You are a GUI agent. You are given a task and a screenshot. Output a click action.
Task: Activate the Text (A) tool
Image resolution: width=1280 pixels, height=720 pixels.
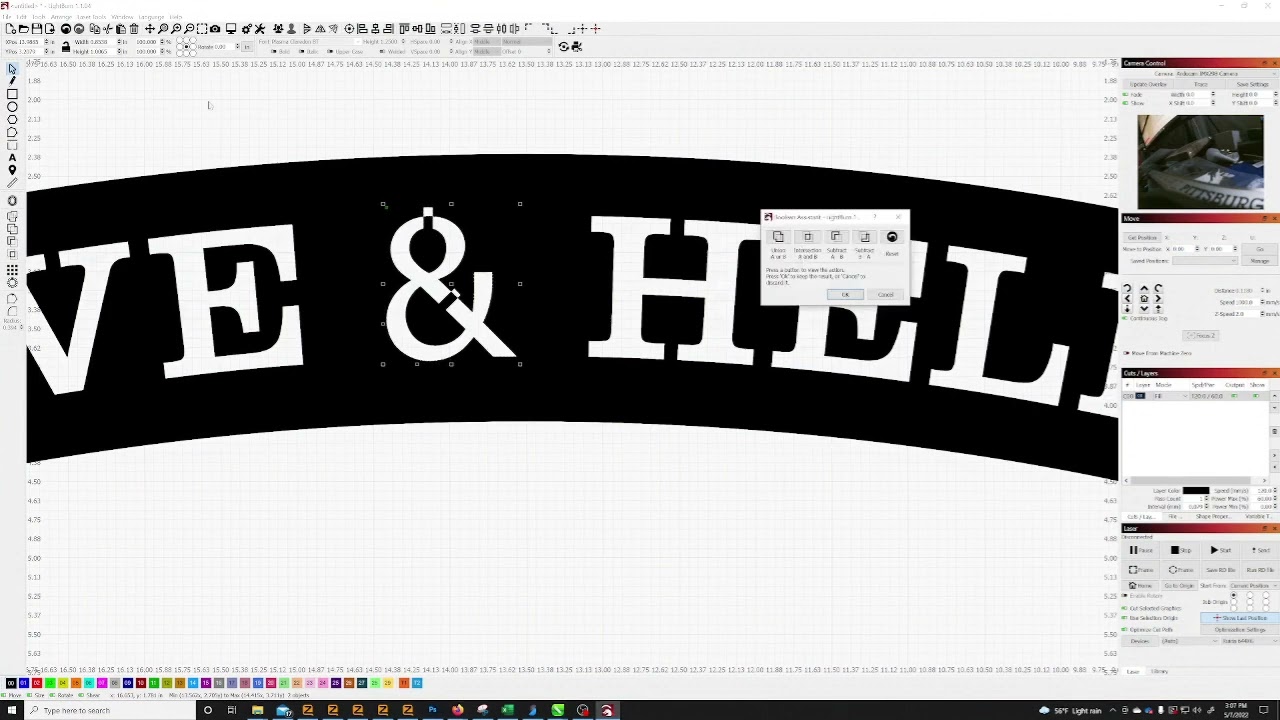tap(12, 158)
